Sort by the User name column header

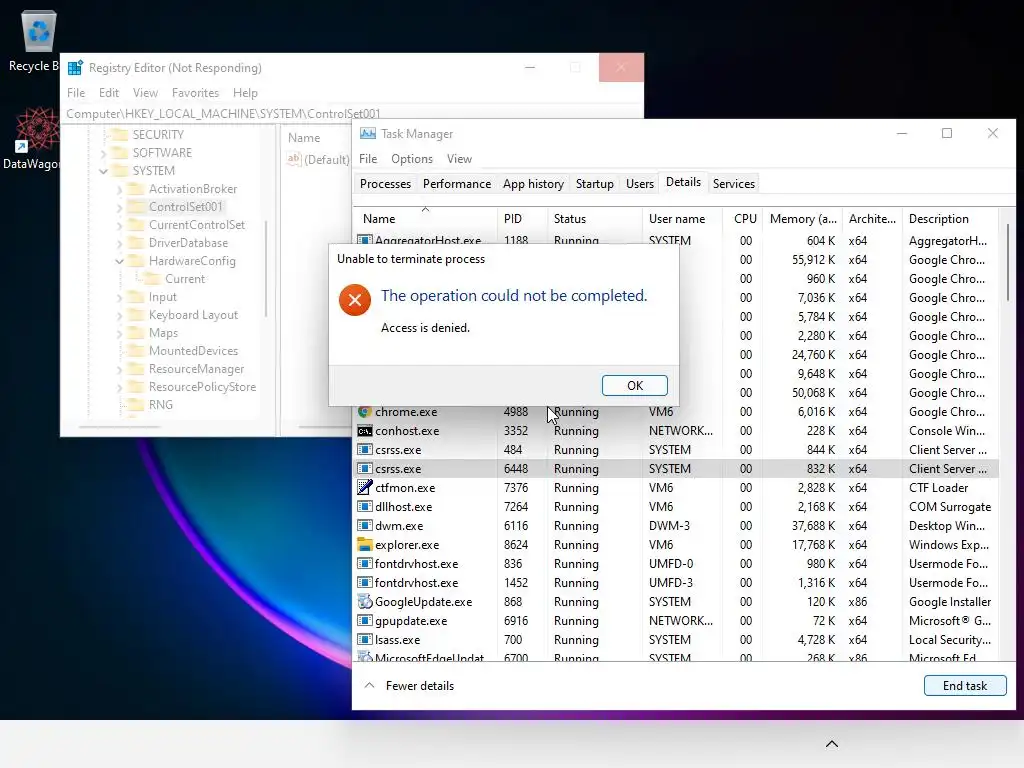click(x=682, y=219)
